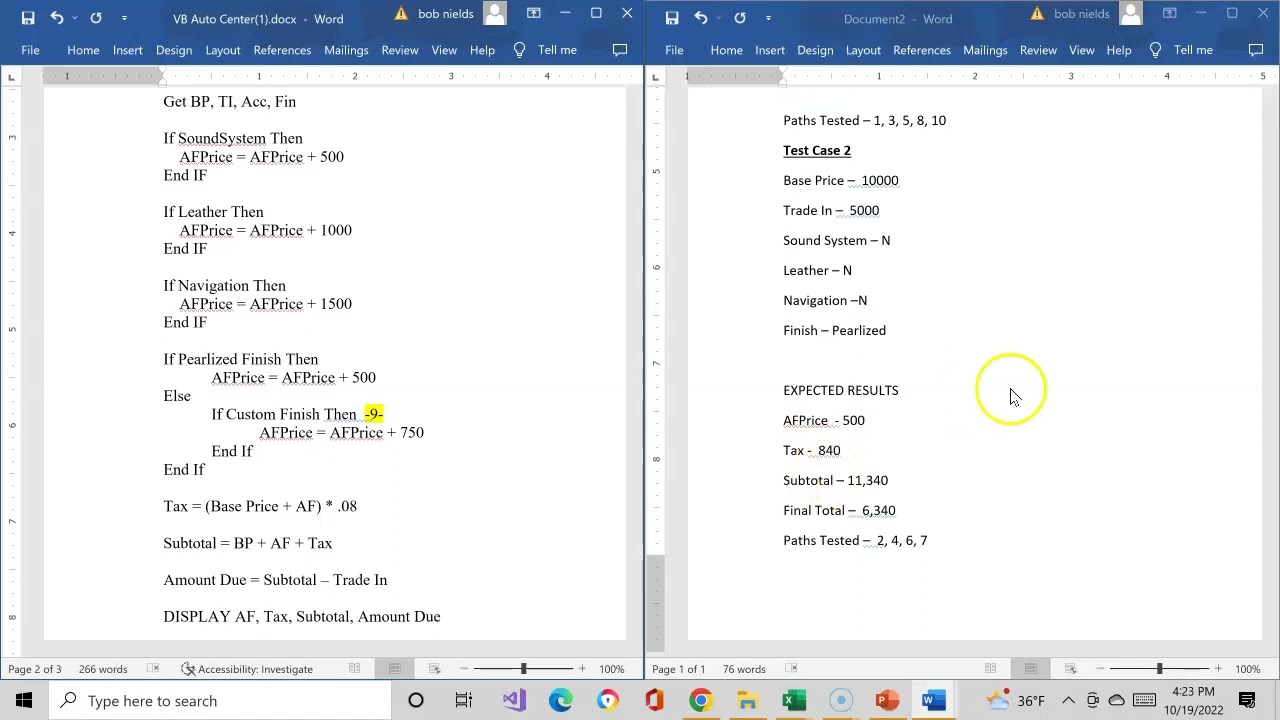Open undo history dropdown in VB Auto Center

(x=74, y=18)
